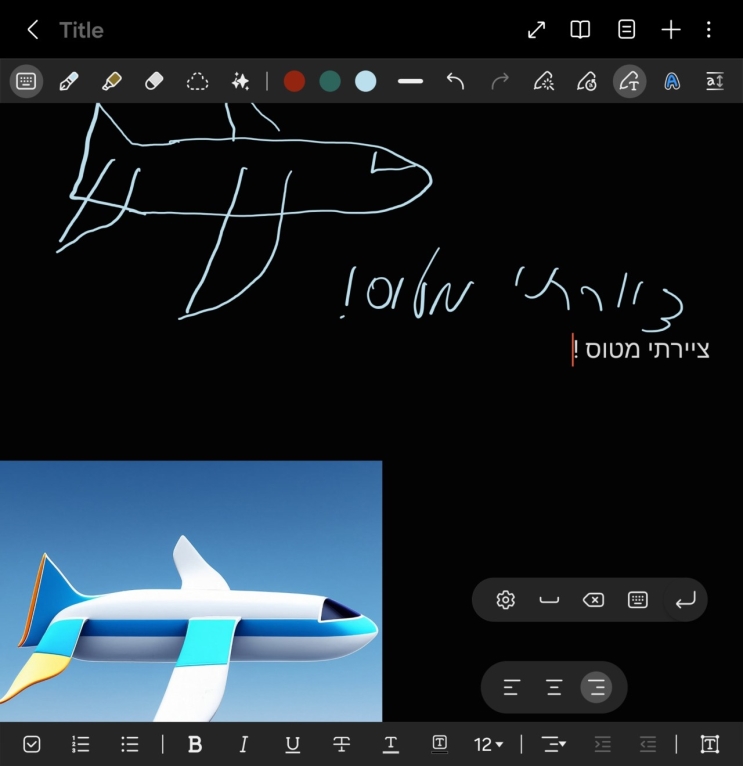Open the shape auto-fix tool

pos(586,81)
